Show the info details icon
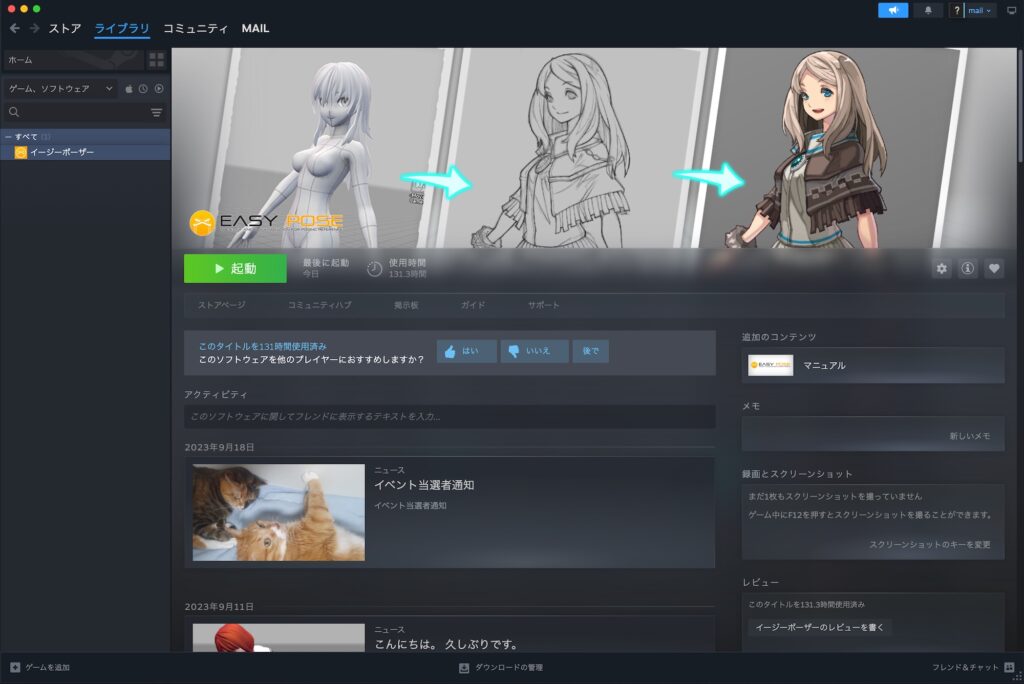This screenshot has height=684, width=1024. tap(968, 269)
